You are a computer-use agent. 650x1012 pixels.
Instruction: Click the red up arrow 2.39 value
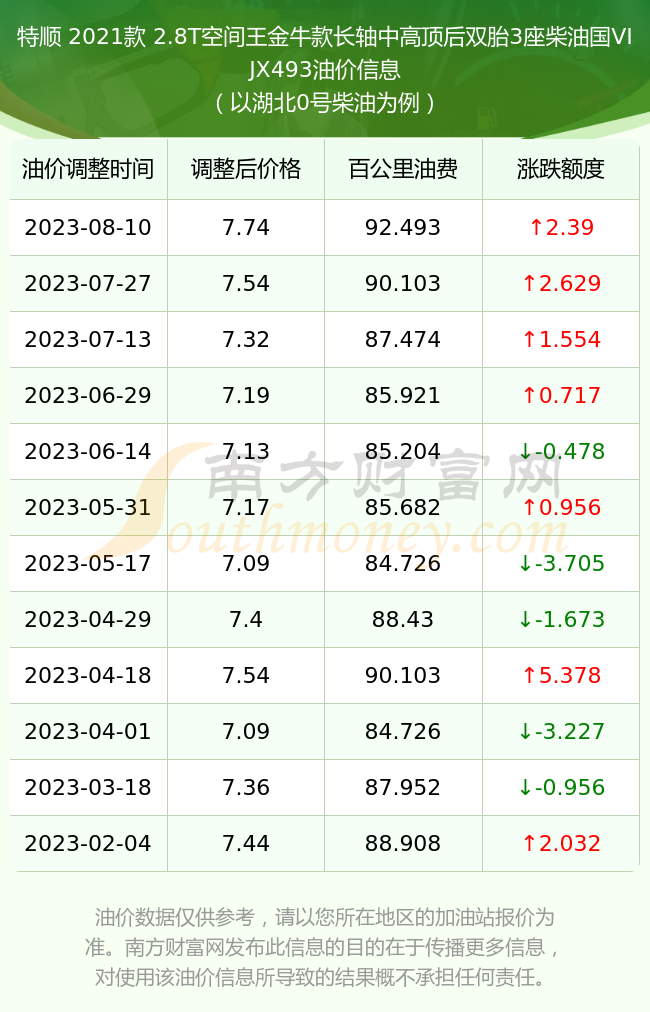coord(561,227)
